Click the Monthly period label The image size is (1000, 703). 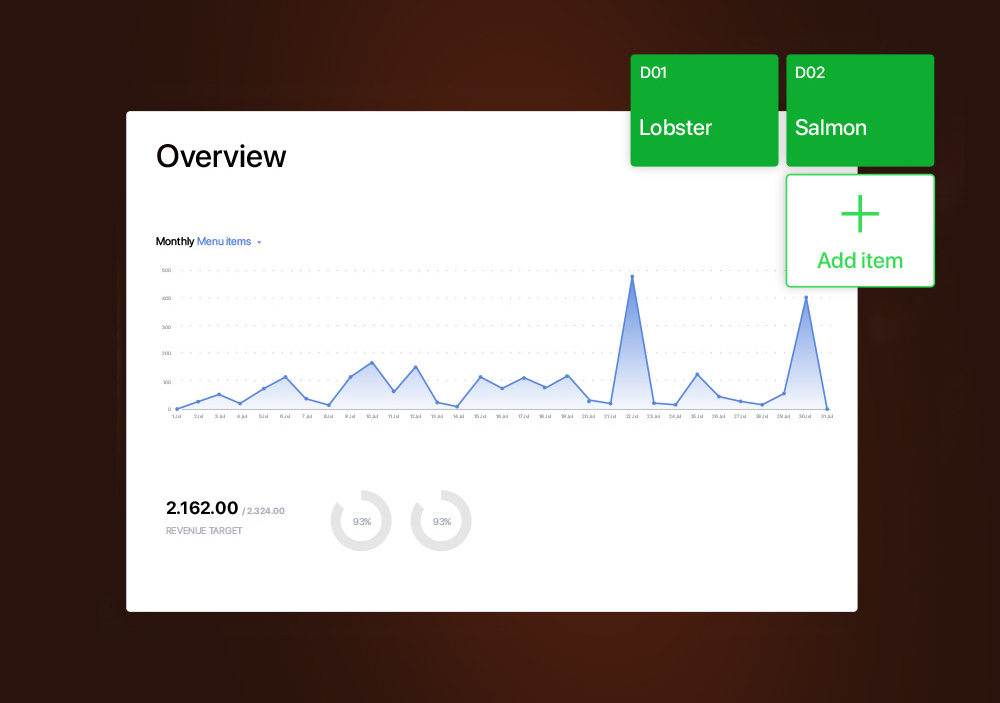[x=175, y=242]
